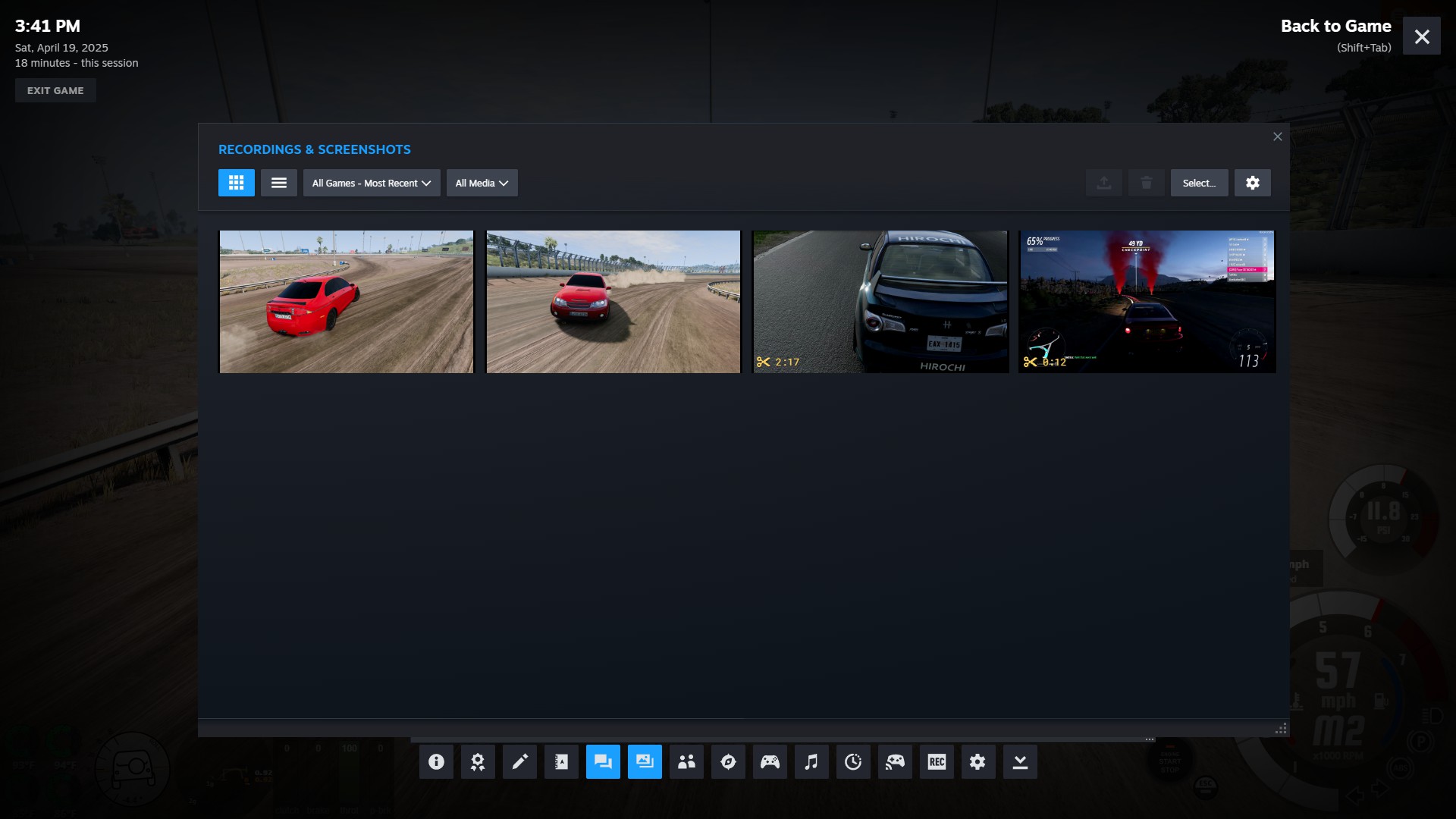Open the black Hirochi car clip thumbnail

point(880,302)
